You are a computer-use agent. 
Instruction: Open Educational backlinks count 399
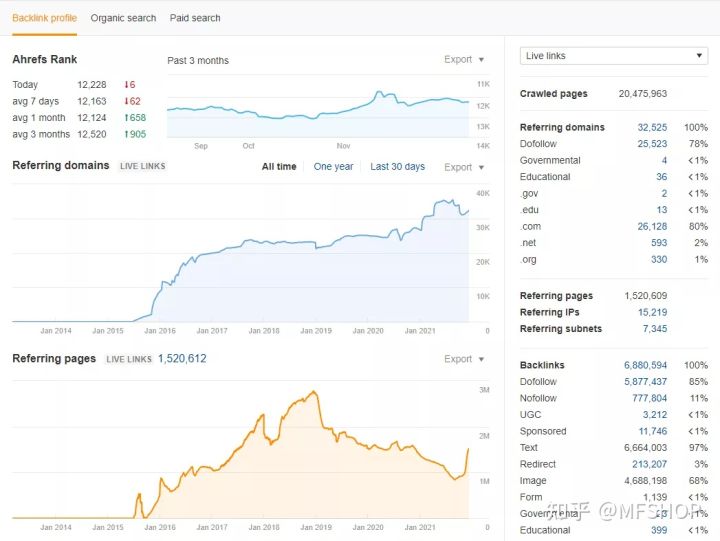659,530
